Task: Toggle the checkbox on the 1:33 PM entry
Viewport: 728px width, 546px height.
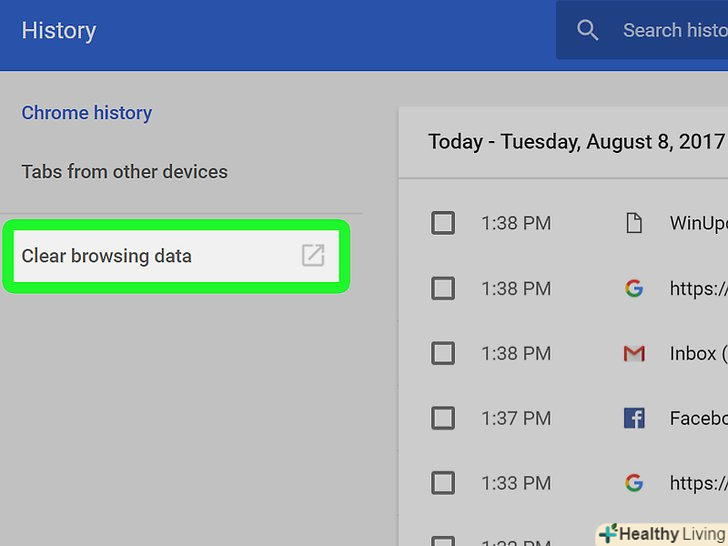Action: [x=443, y=484]
